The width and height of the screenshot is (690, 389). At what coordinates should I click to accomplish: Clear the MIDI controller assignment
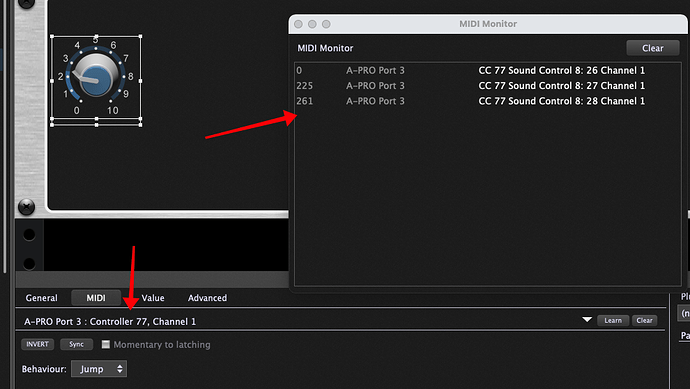click(x=644, y=320)
